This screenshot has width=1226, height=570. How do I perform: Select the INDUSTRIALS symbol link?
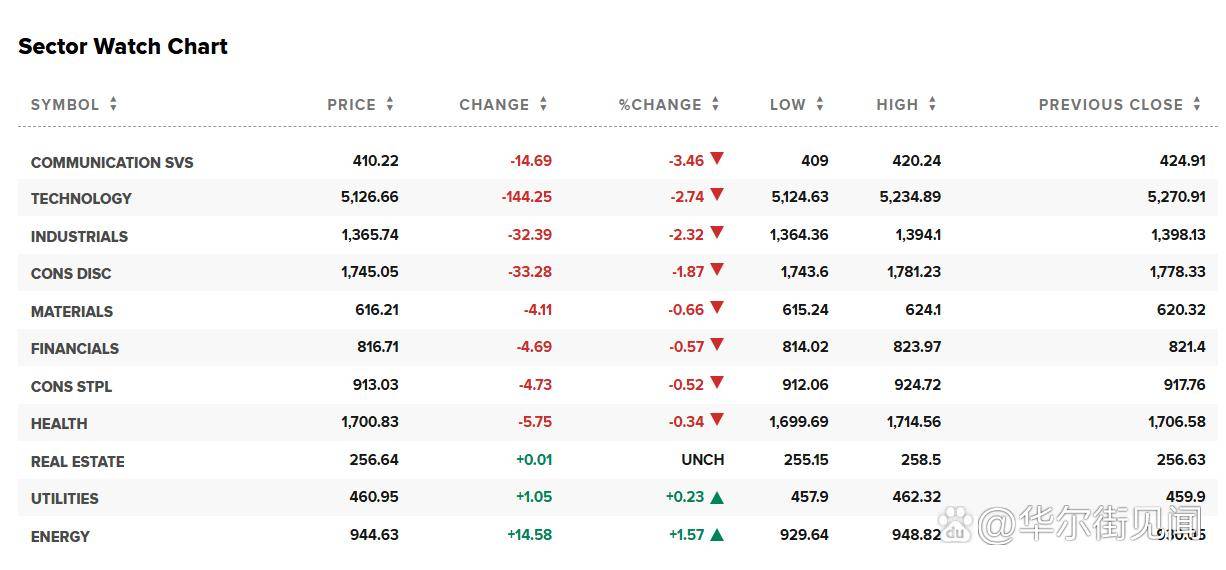tap(79, 236)
